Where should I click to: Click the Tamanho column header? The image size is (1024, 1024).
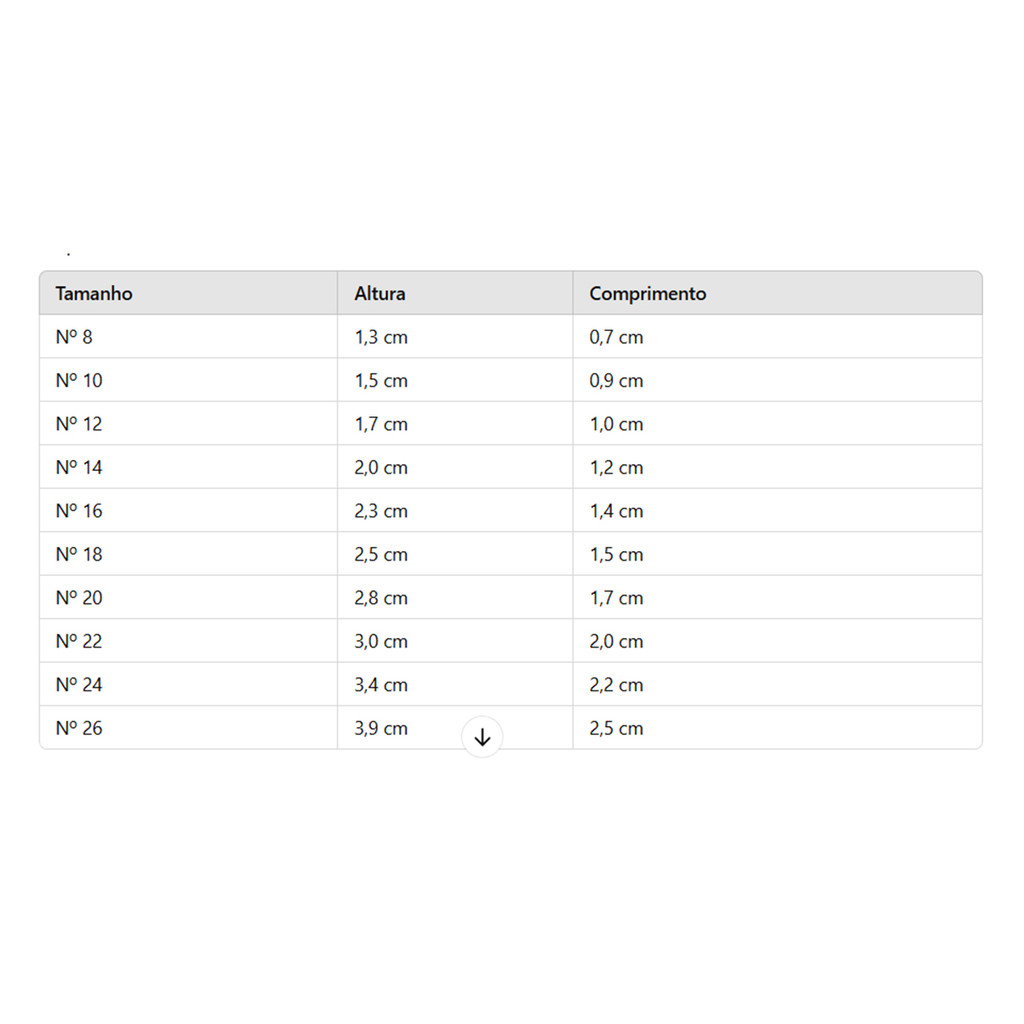[94, 294]
